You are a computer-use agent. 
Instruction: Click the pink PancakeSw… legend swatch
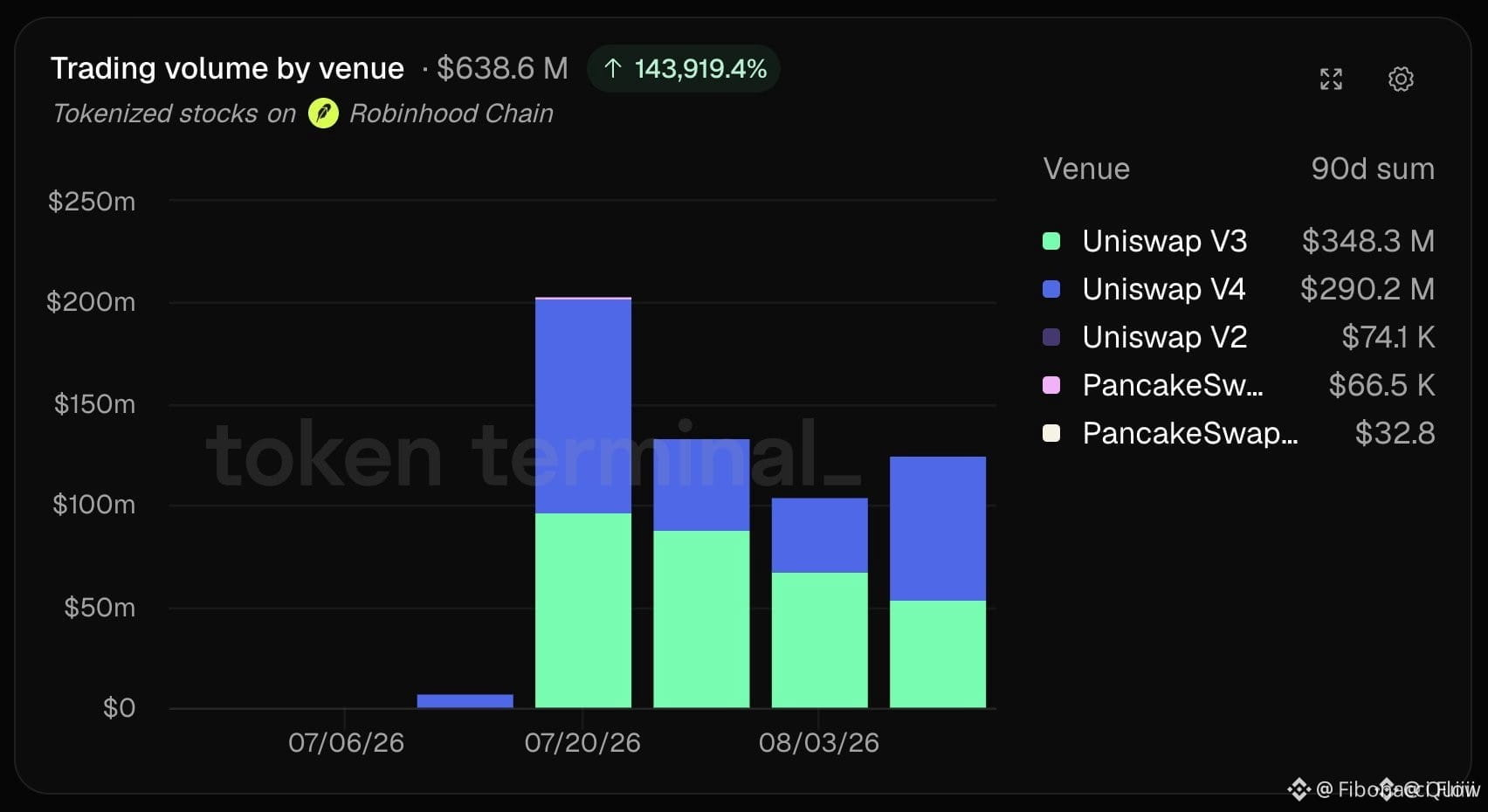1051,385
